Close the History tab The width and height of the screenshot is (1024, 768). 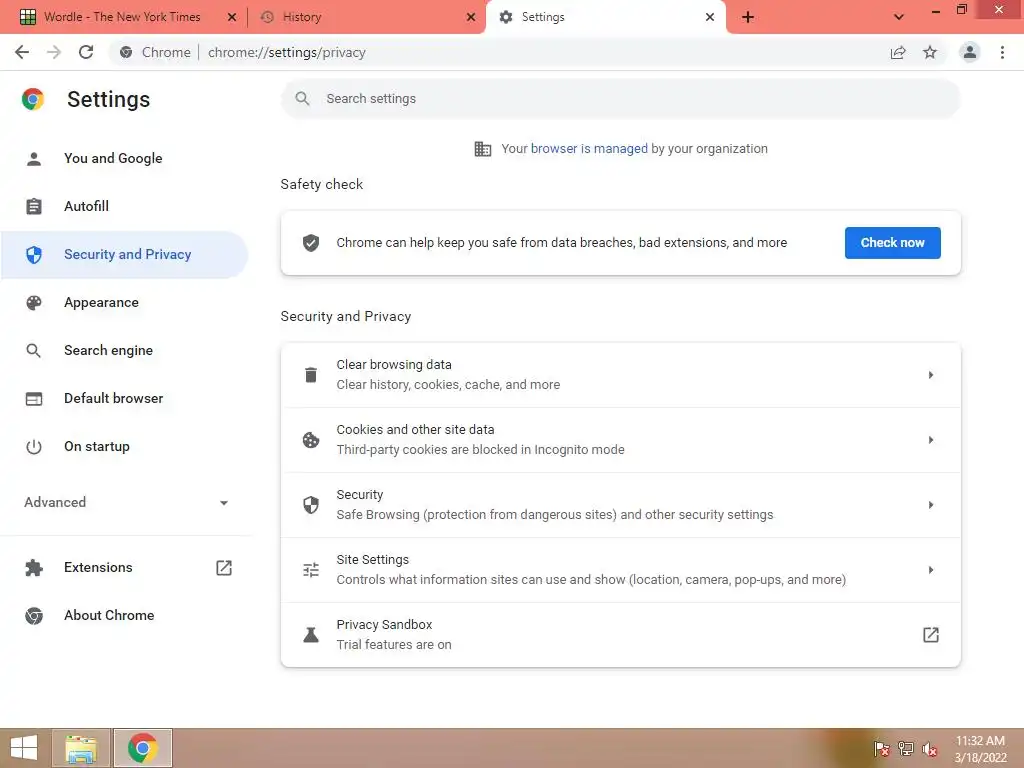coord(471,17)
